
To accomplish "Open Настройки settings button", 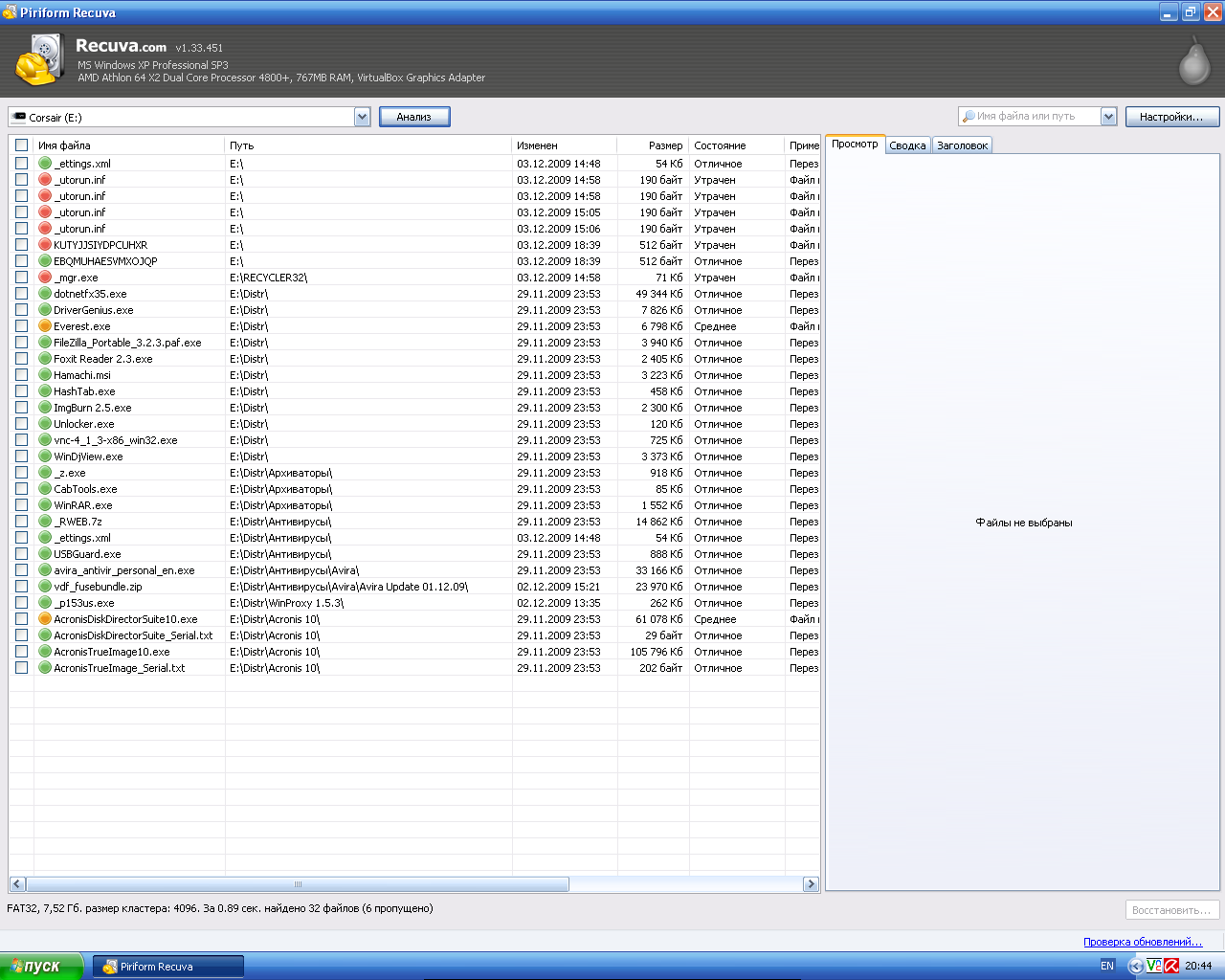I will (1171, 117).
